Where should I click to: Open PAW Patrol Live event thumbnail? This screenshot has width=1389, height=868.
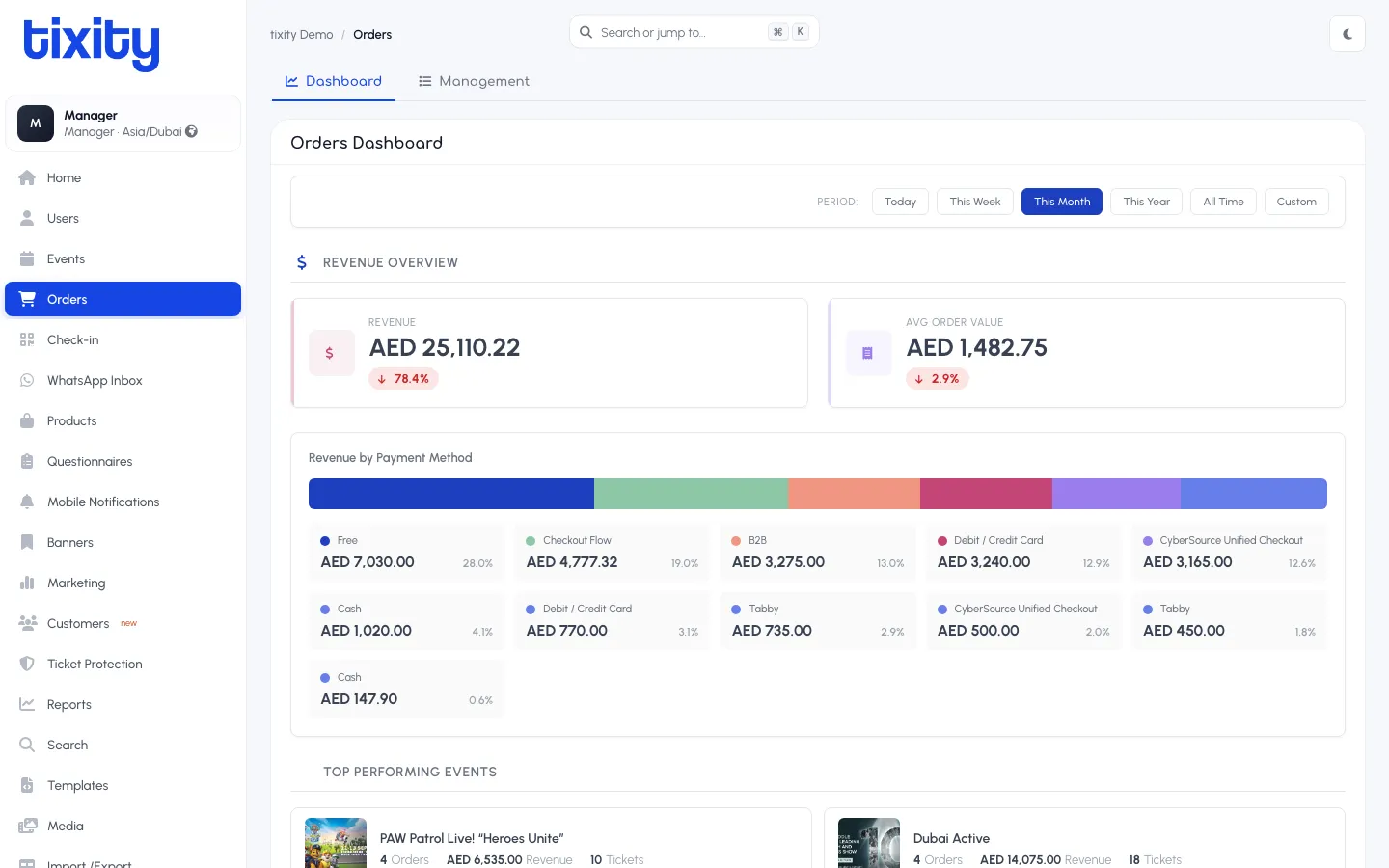coord(336,843)
